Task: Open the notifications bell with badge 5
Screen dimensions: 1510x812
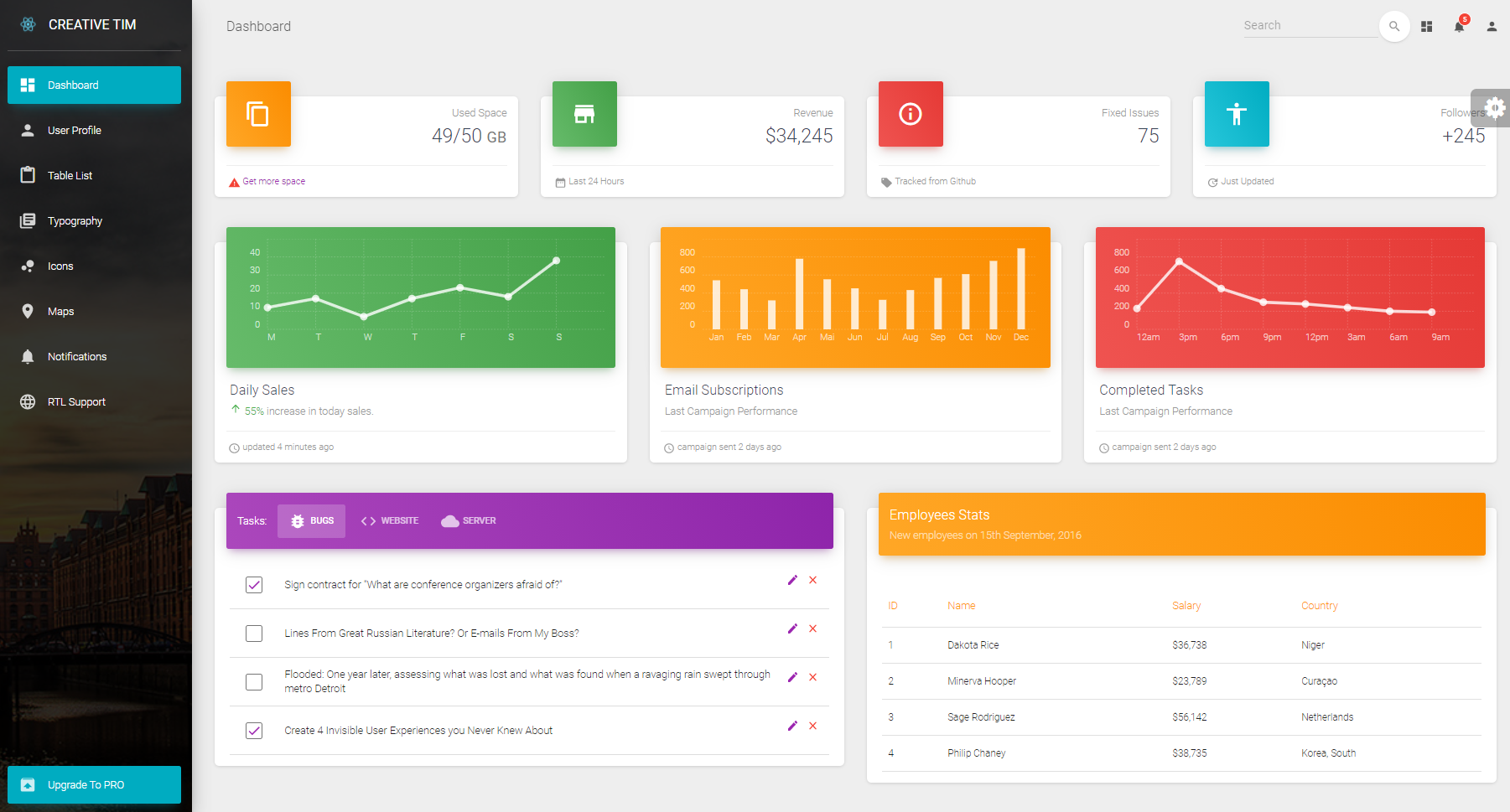Action: (1460, 26)
